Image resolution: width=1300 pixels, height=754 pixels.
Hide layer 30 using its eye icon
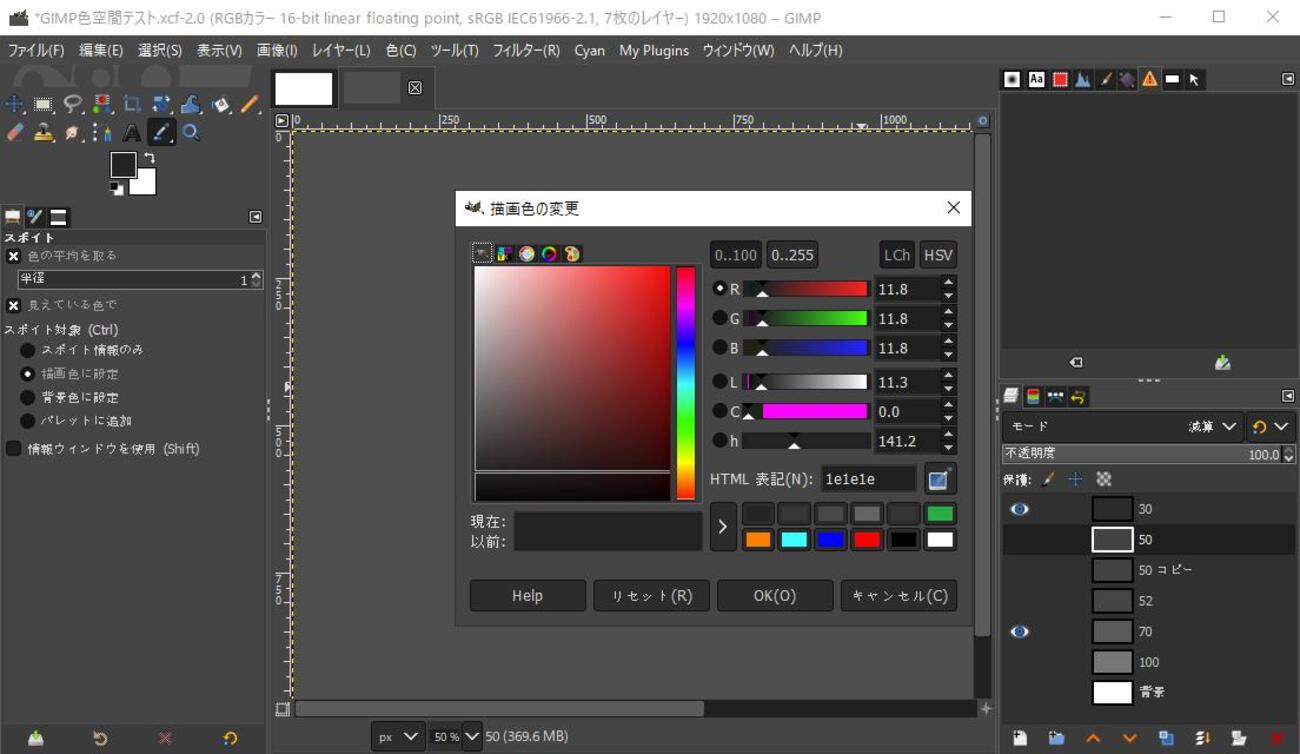[1019, 509]
